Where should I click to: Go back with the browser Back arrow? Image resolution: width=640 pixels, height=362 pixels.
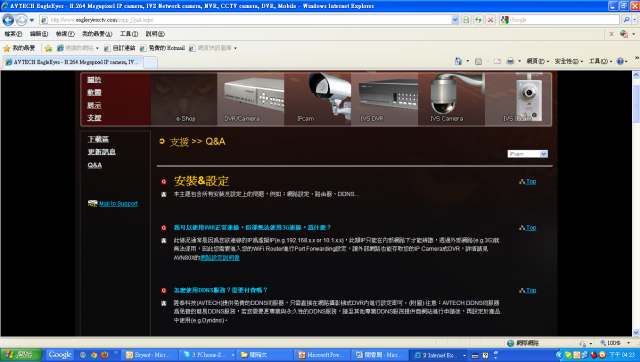pos(8,20)
